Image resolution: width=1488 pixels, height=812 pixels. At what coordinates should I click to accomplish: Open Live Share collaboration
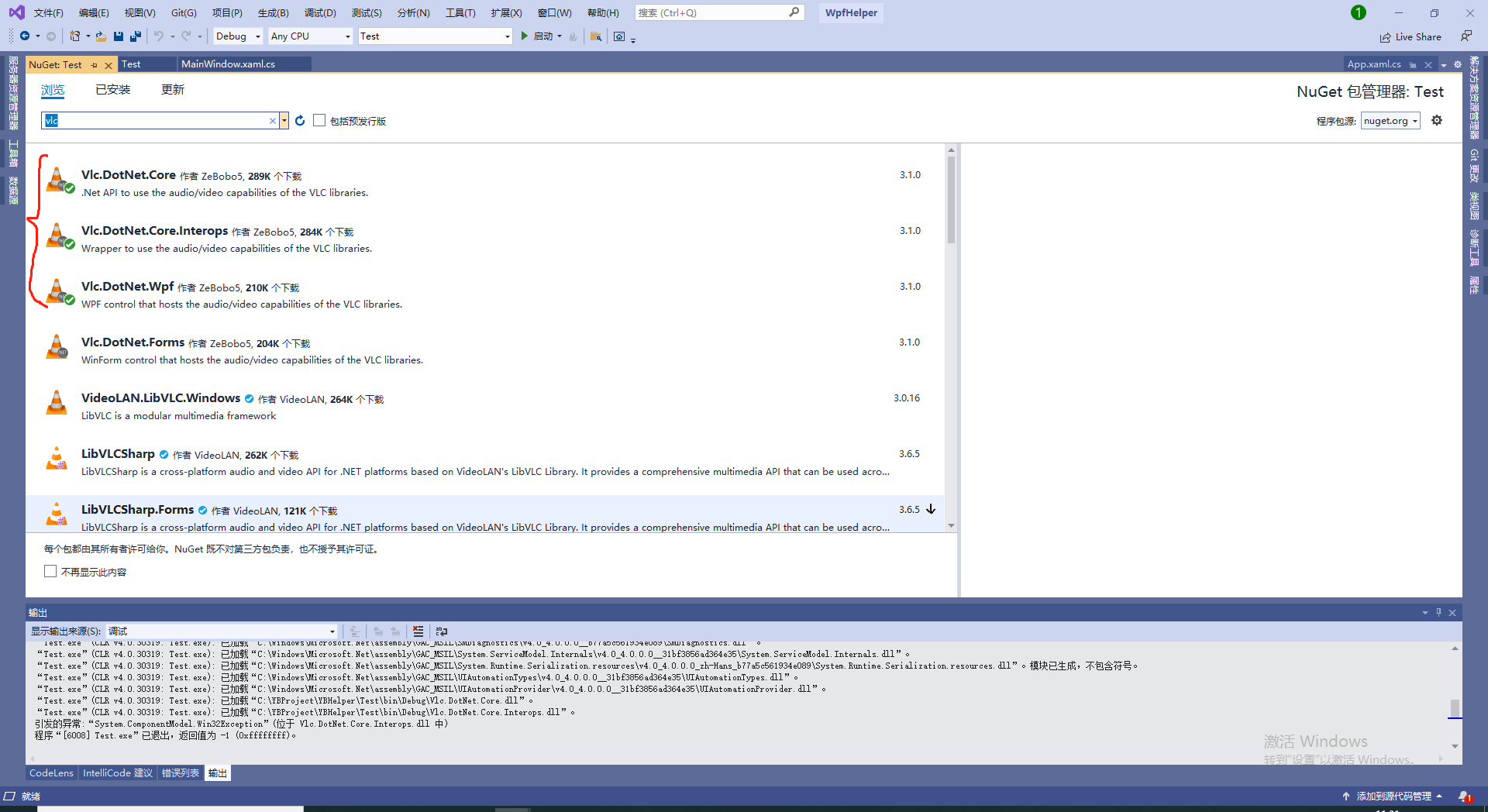coord(1410,36)
